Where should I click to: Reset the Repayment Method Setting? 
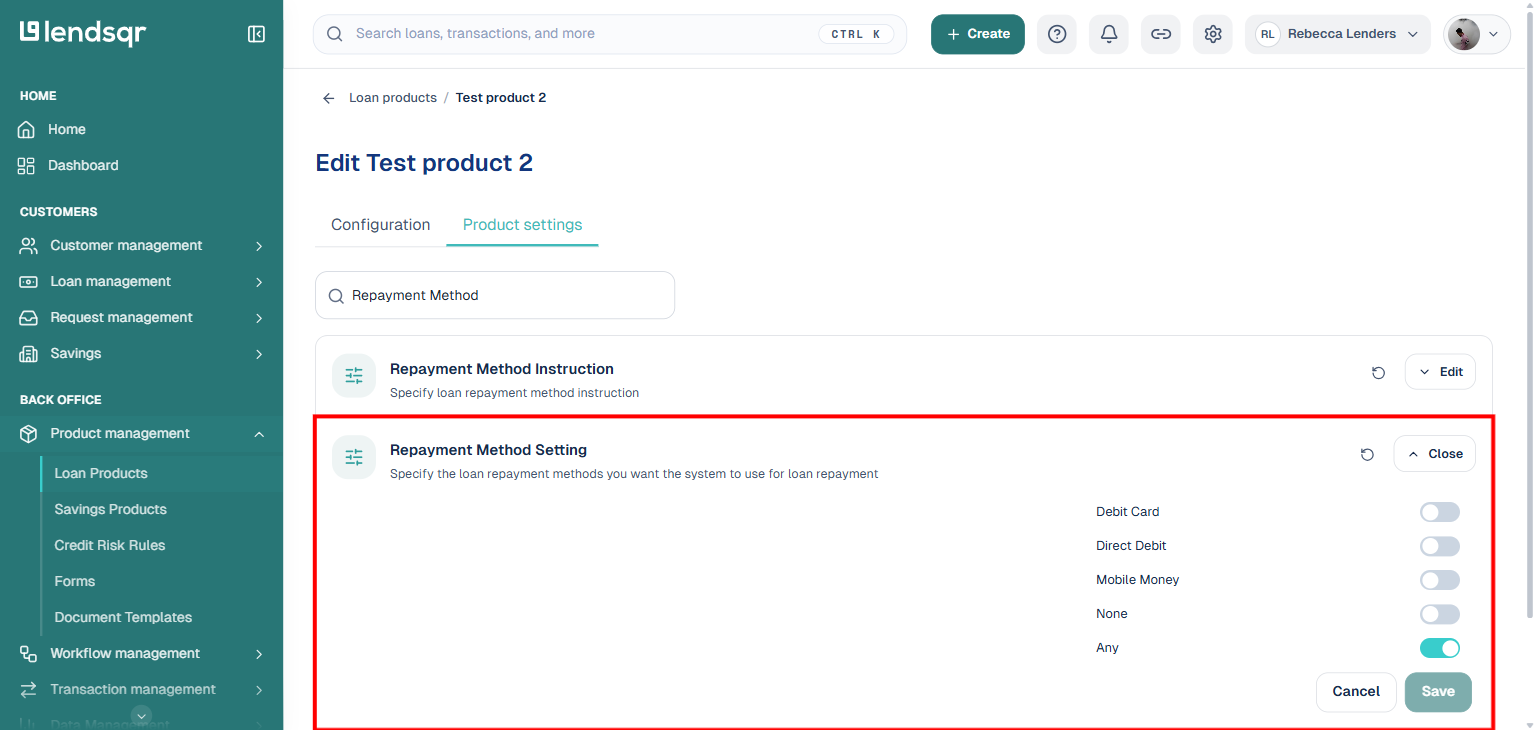click(1367, 455)
